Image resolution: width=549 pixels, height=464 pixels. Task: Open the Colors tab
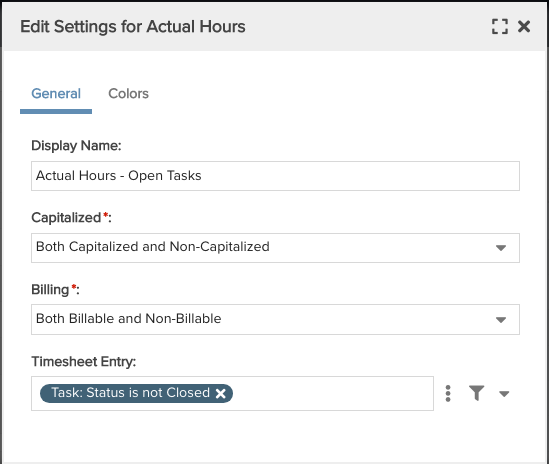pos(128,94)
